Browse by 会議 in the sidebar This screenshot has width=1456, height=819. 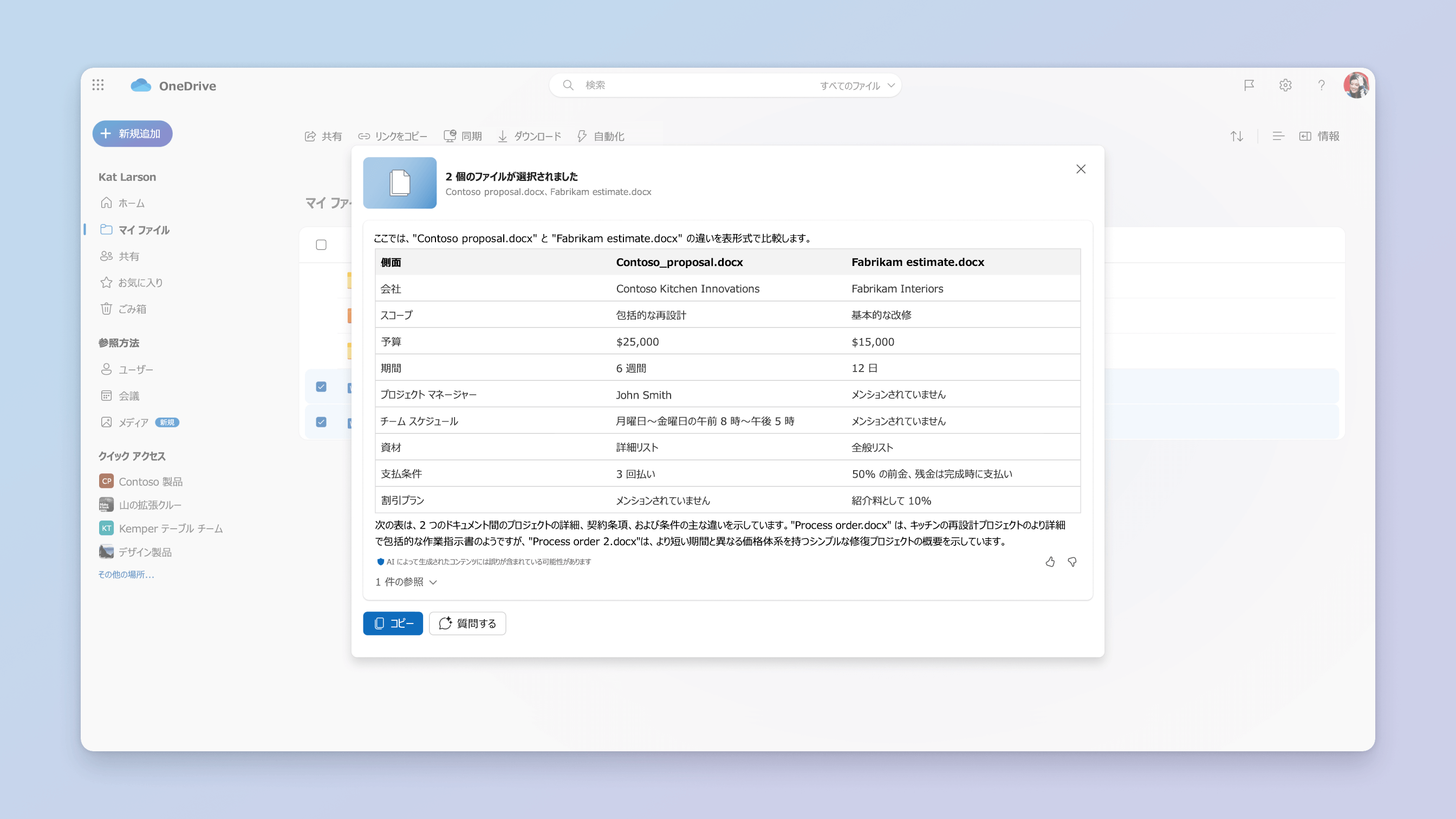pyautogui.click(x=120, y=396)
